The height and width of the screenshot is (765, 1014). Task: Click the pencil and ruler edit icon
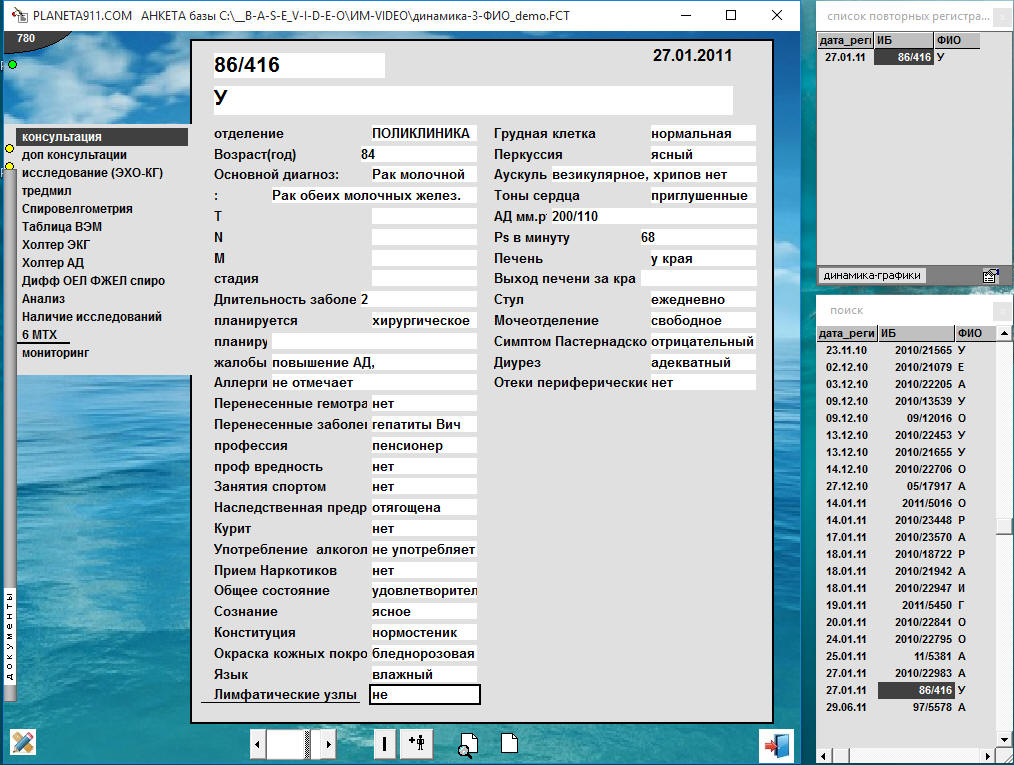tap(22, 743)
